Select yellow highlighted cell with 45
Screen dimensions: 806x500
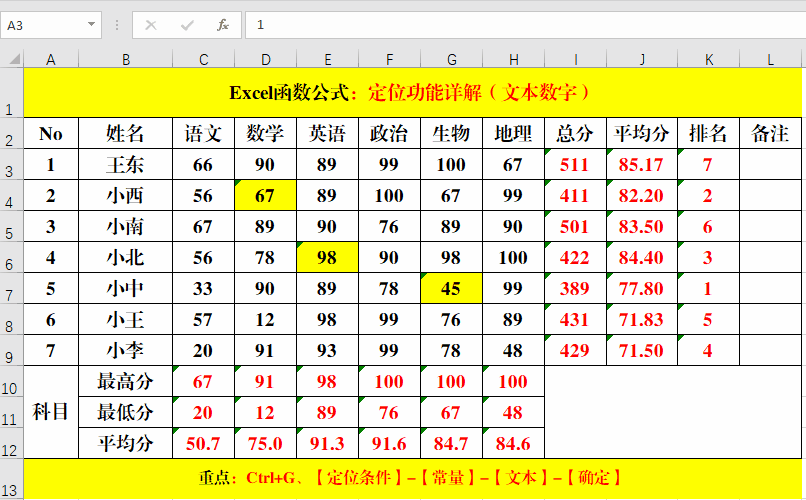tap(451, 289)
